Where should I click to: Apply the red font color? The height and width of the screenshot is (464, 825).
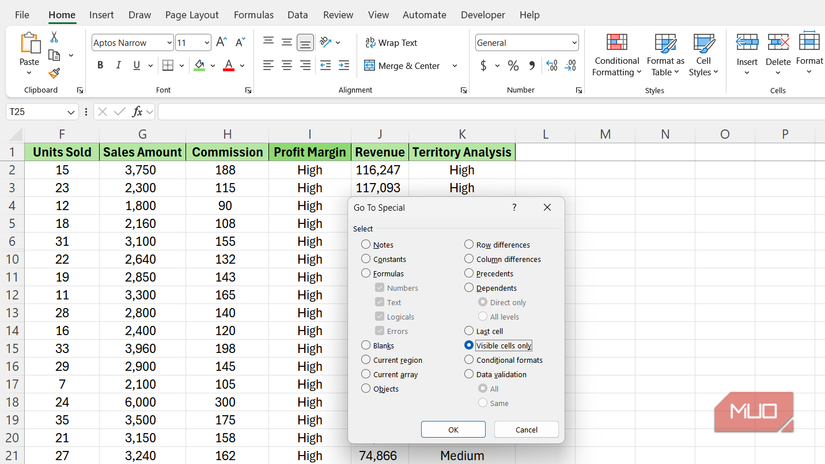click(228, 66)
